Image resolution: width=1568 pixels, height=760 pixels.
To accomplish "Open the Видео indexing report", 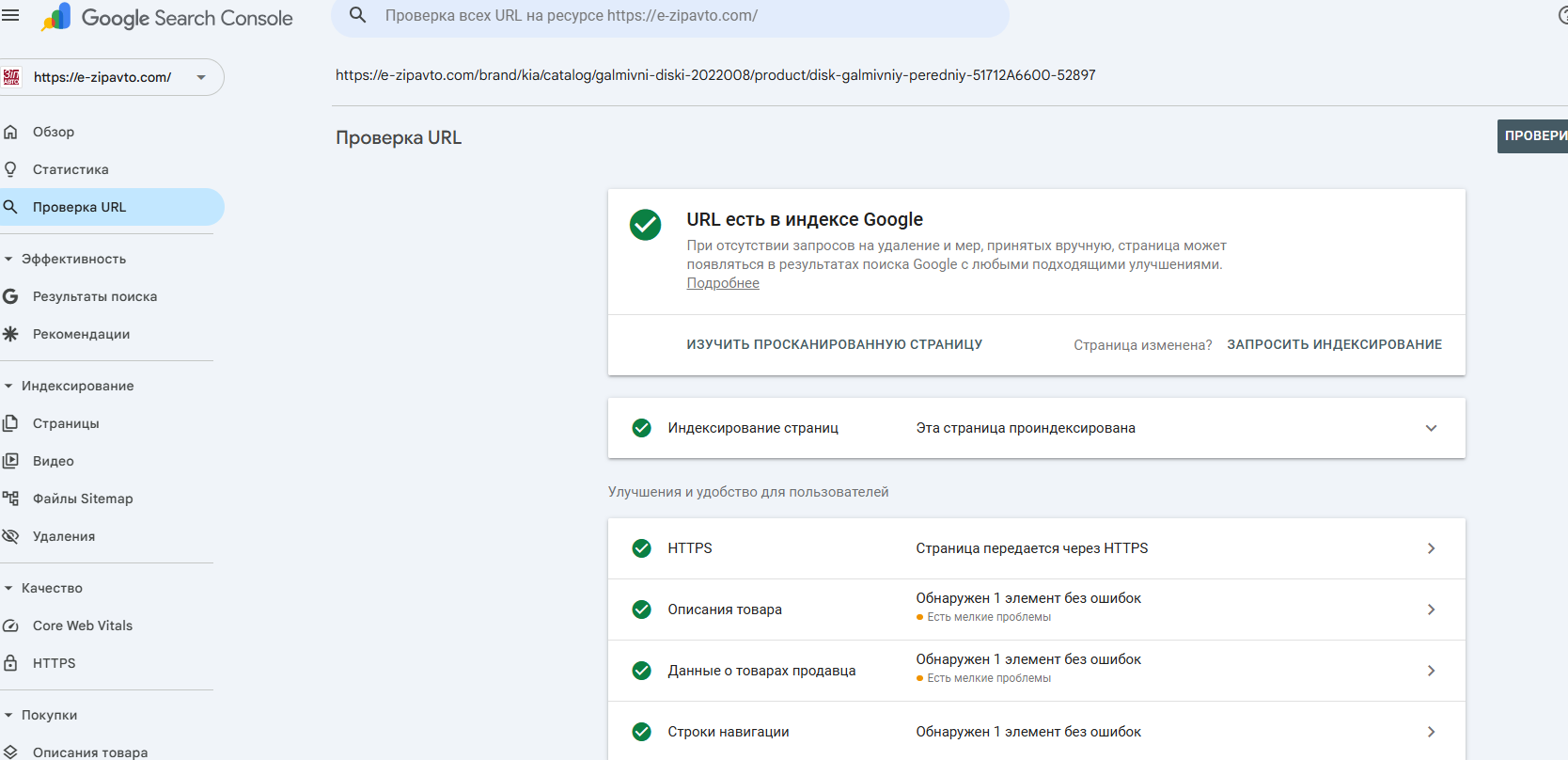I will click(x=54, y=461).
